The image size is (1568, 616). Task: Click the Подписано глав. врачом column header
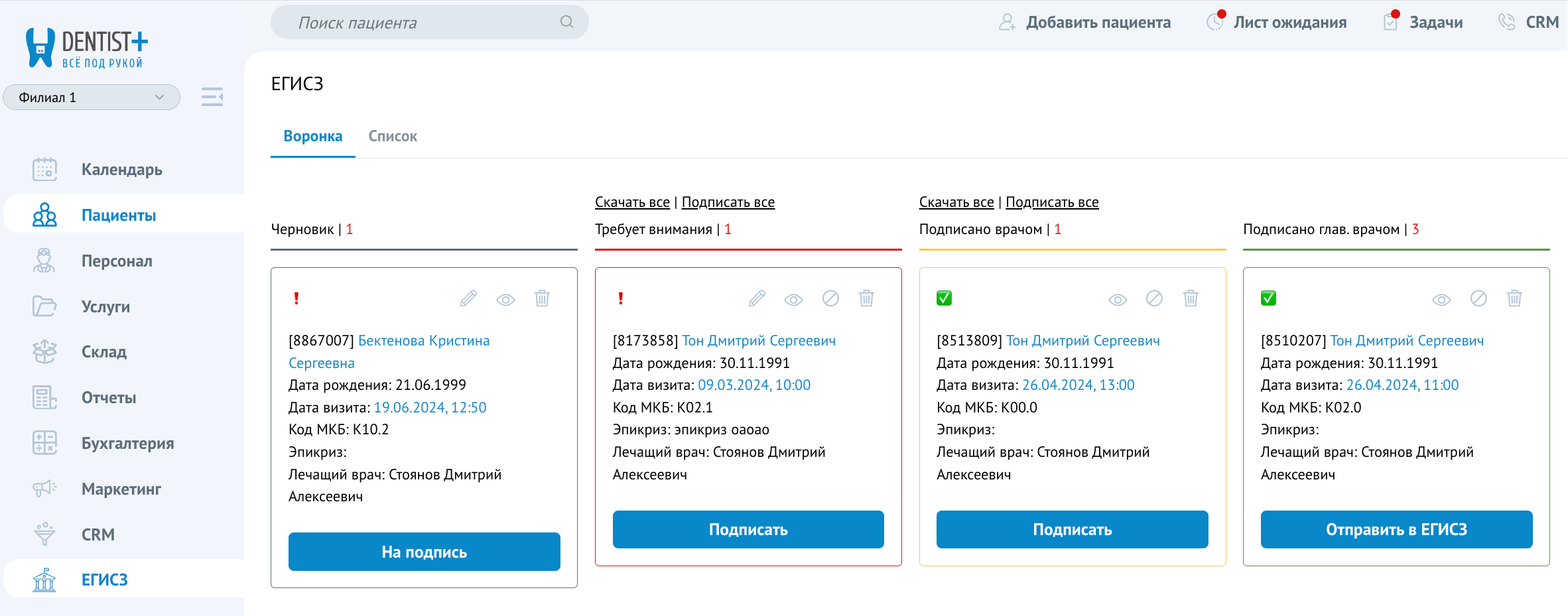click(x=1331, y=229)
